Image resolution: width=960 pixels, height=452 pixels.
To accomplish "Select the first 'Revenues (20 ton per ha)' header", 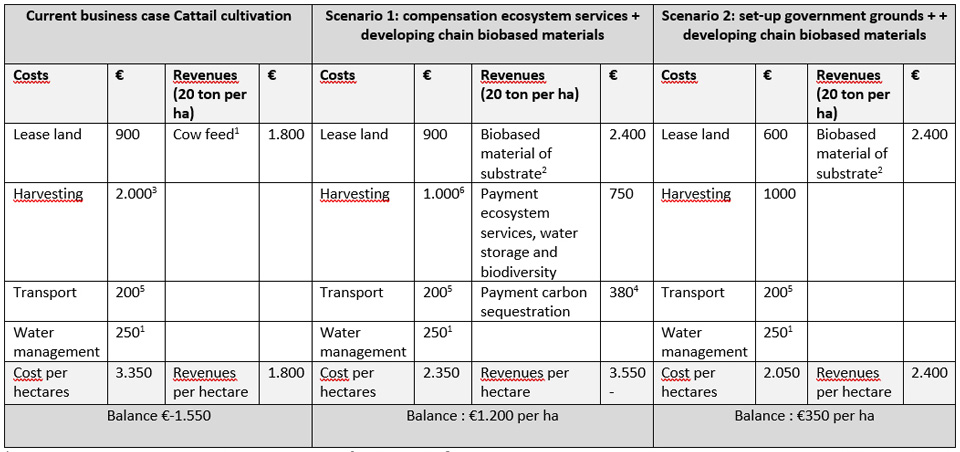I will tap(212, 94).
